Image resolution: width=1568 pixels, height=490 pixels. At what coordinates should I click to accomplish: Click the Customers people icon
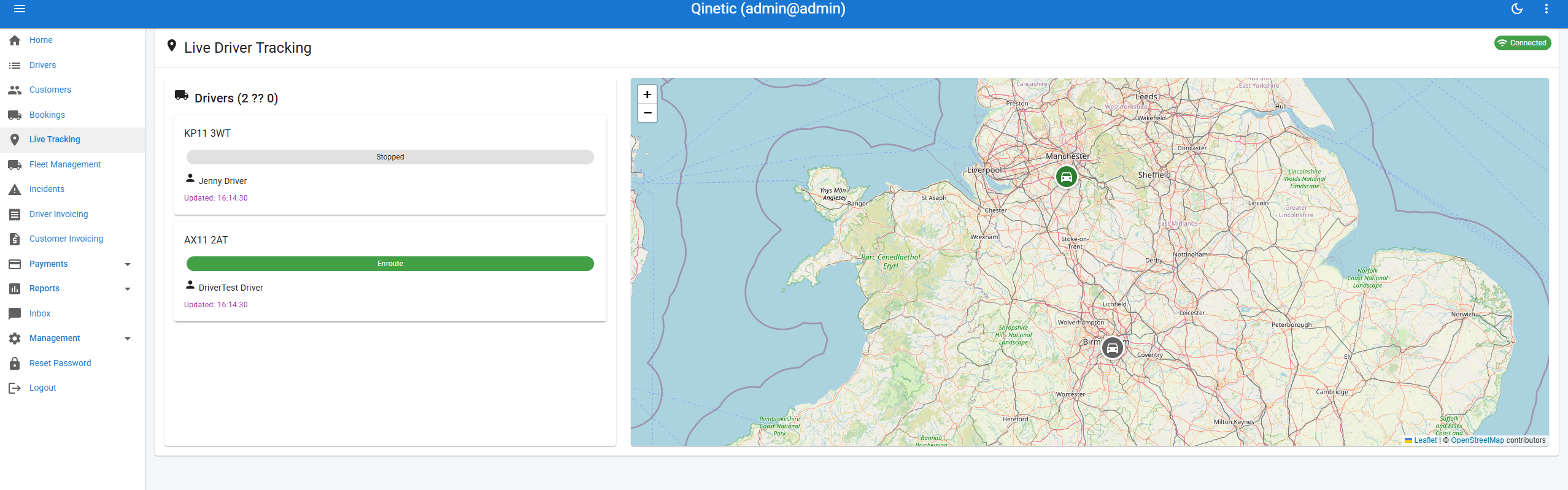click(15, 90)
